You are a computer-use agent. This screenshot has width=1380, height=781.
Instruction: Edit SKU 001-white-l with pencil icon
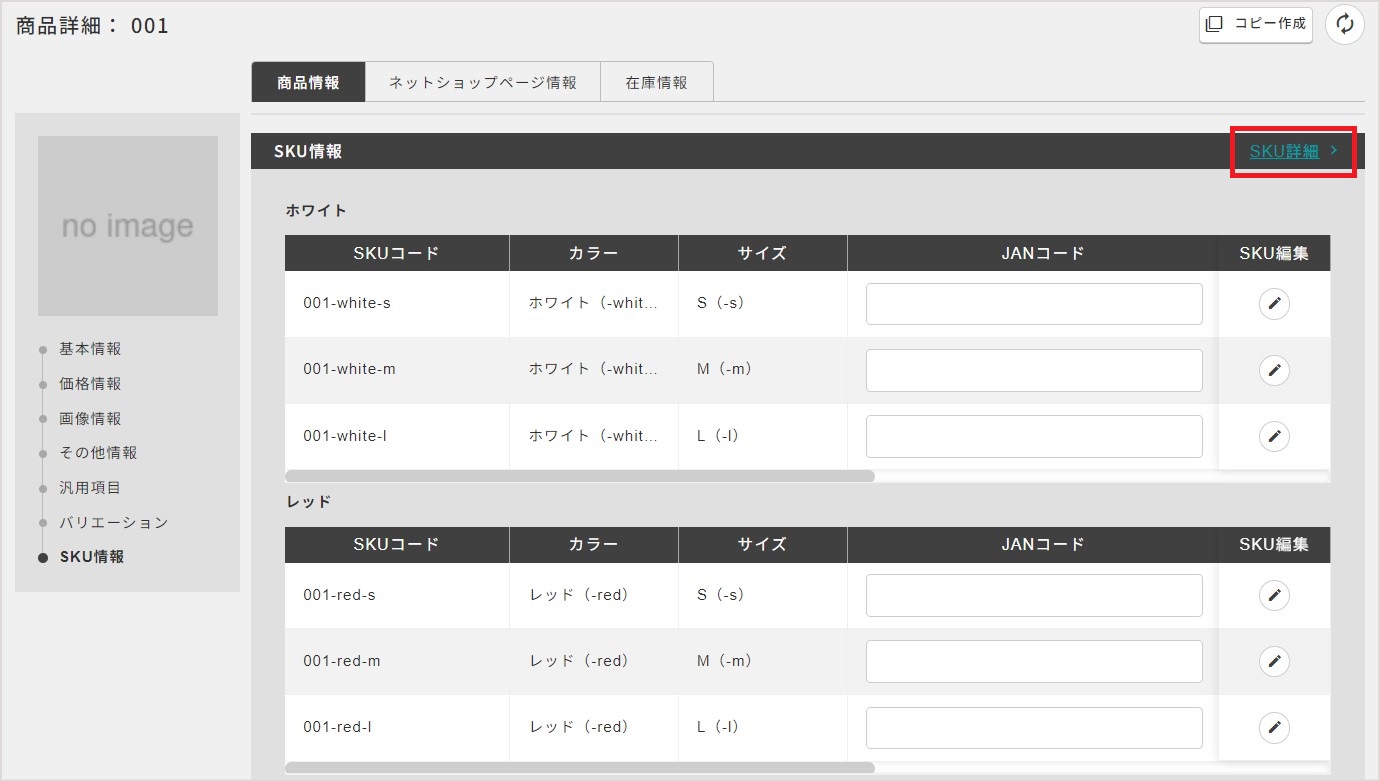[1274, 436]
